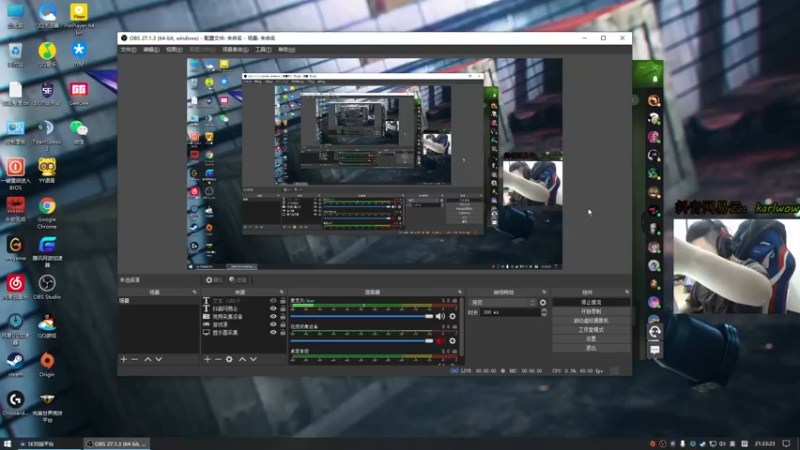
Task: Open the 帮助(H) Help menu
Action: 287,49
